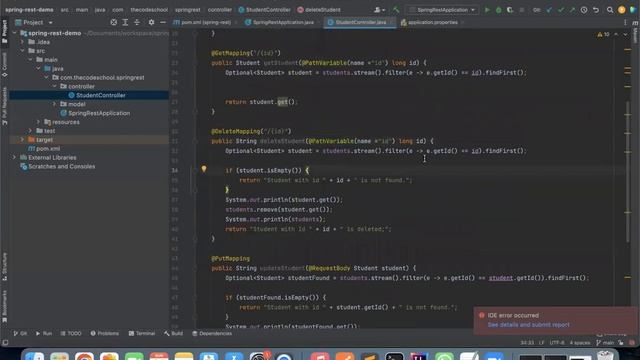Collapse all nodes icon in Project panel

pos(137,22)
